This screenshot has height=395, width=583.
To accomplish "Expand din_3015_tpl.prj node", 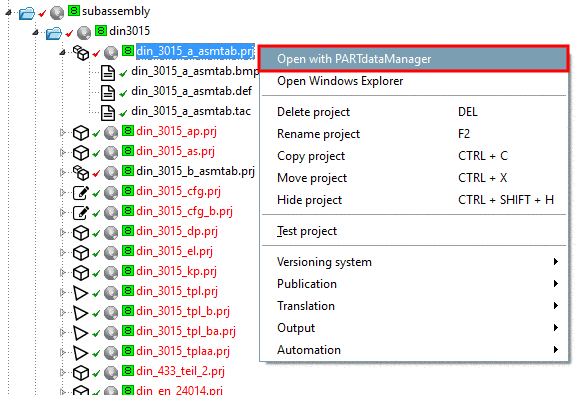I will pos(62,293).
